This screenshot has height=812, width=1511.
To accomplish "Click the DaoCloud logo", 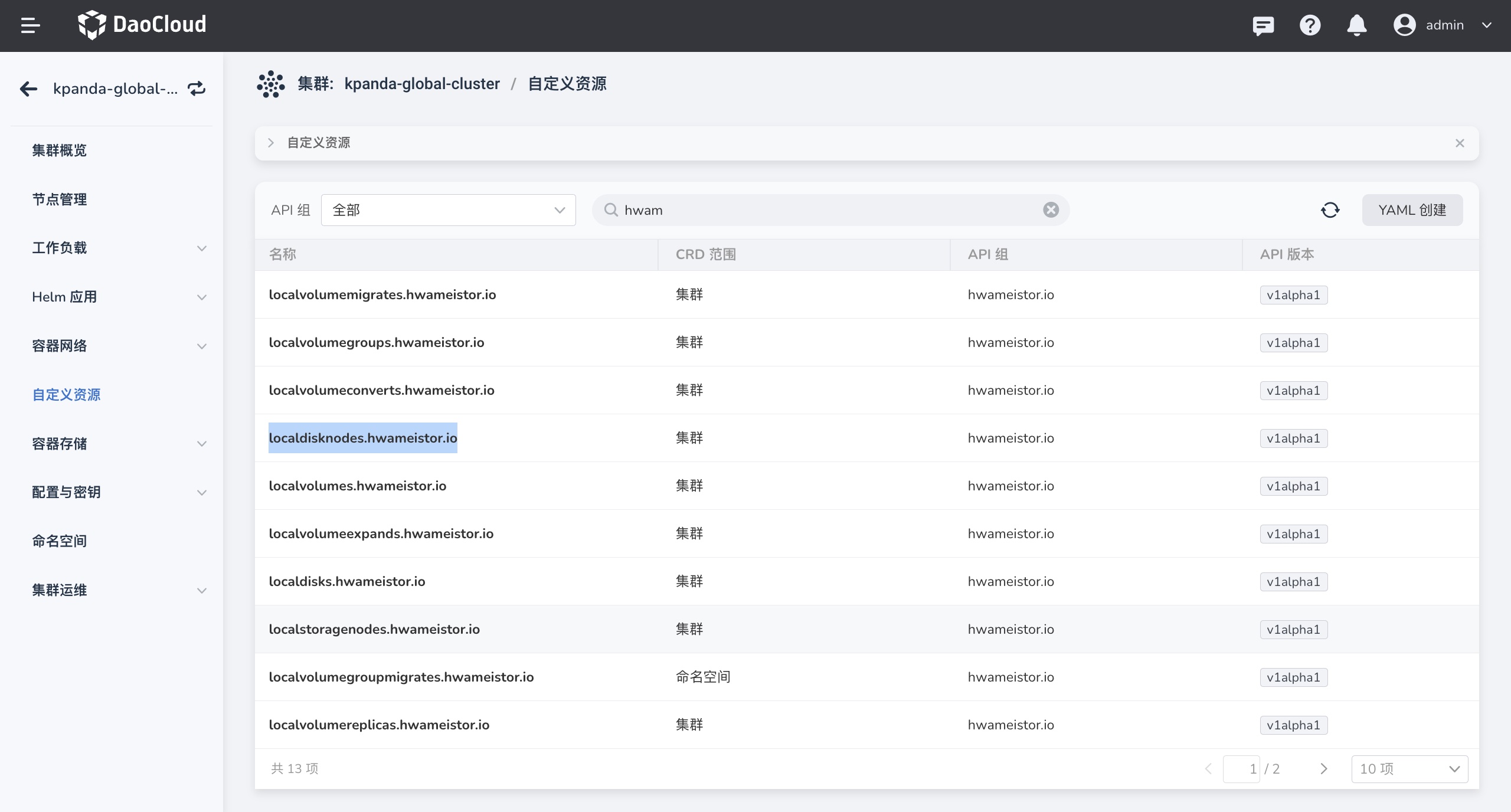I will point(142,25).
